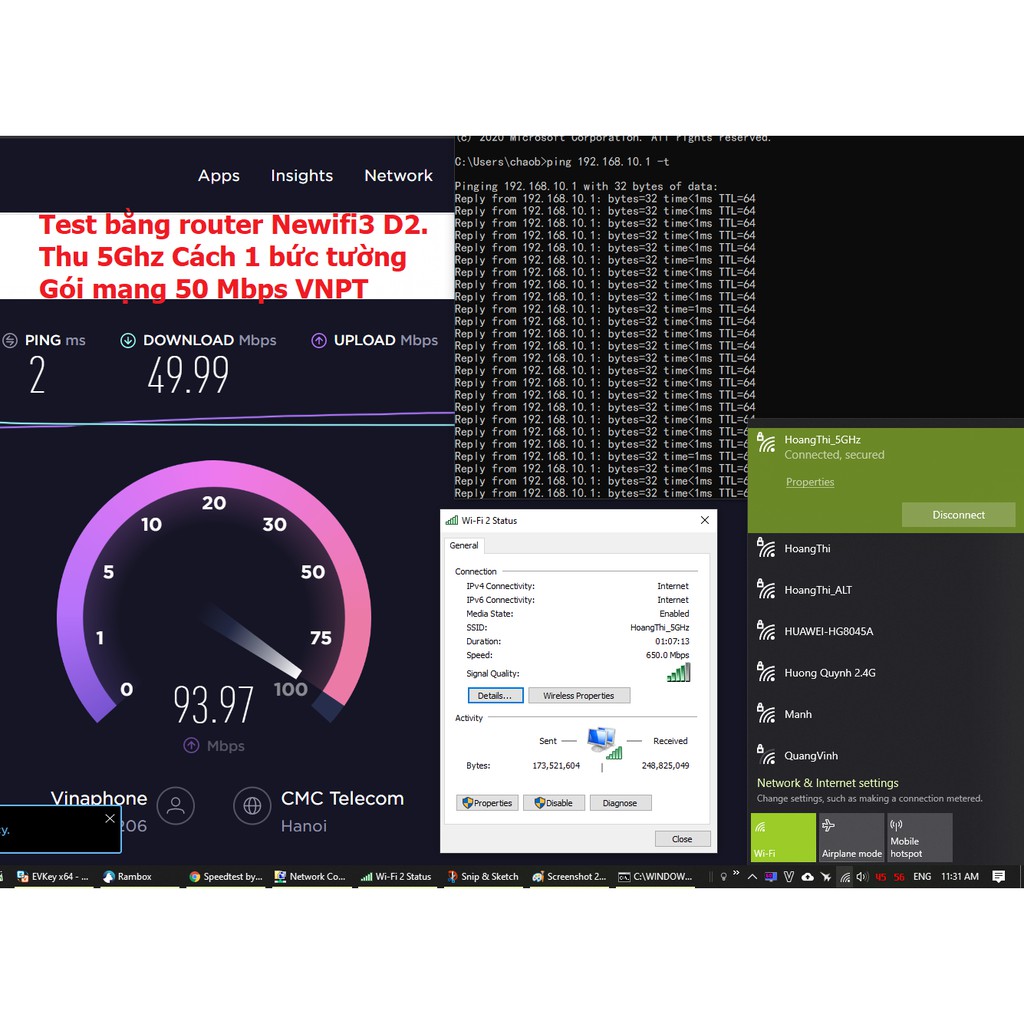Click Disconnect on HoangThi_5GHz
1024x1024 pixels.
(958, 514)
